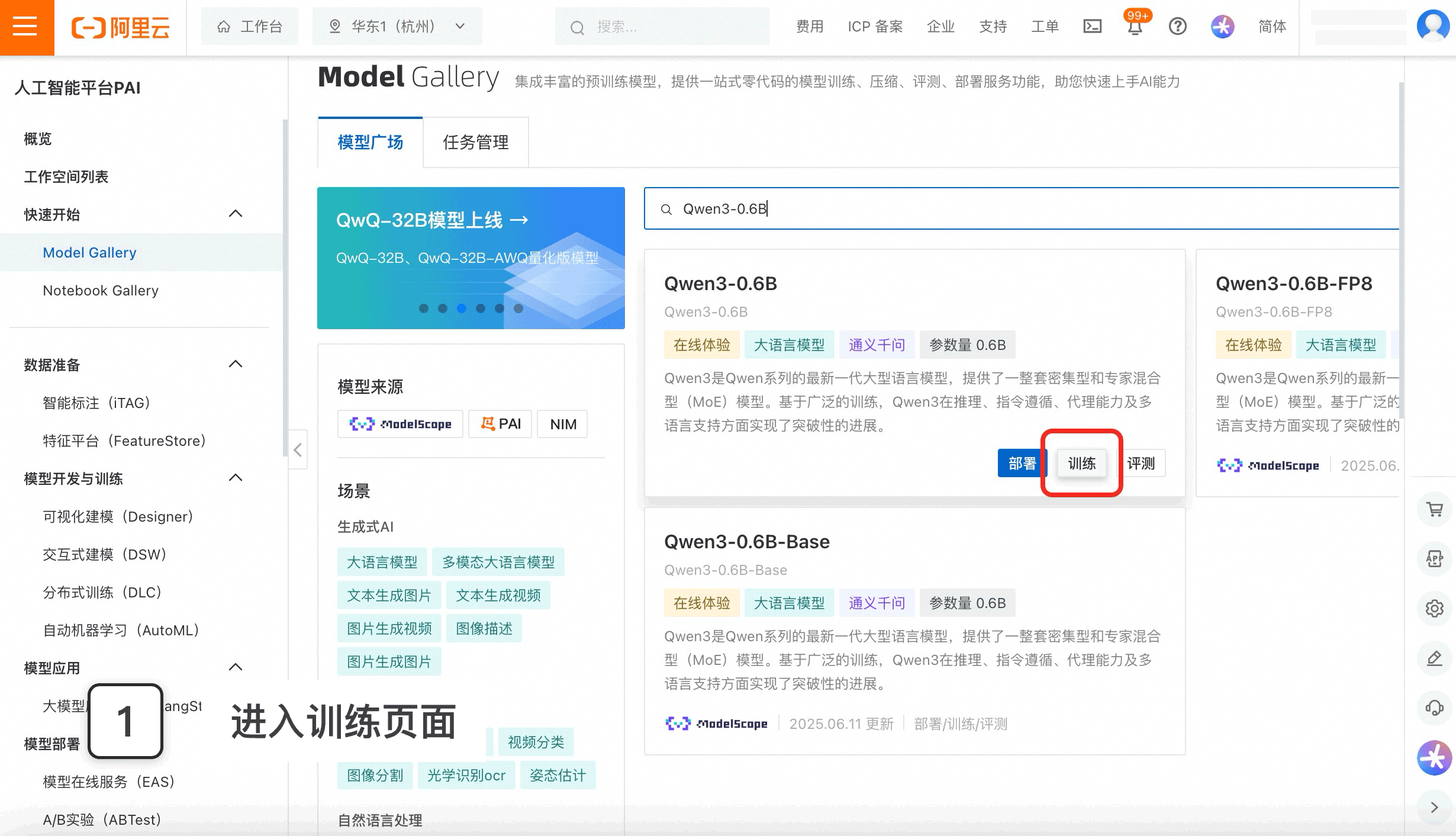This screenshot has width=1456, height=836.
Task: Open the gear settings icon on right rail
Action: (x=1434, y=608)
